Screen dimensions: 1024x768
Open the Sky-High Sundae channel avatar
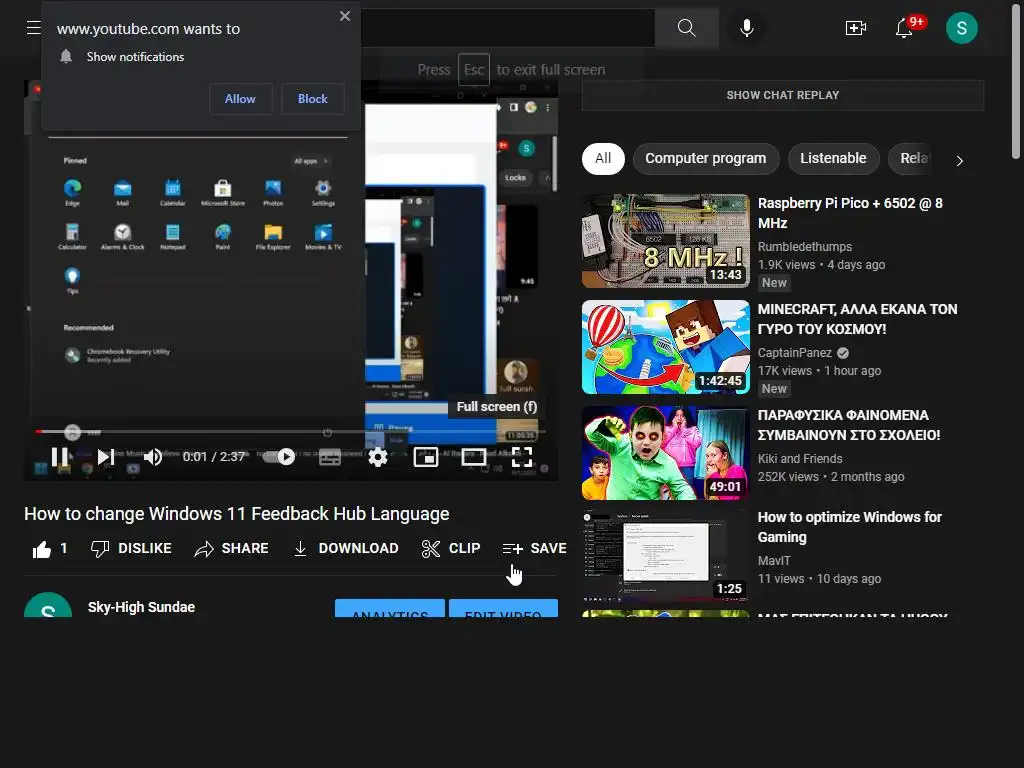[x=48, y=605]
